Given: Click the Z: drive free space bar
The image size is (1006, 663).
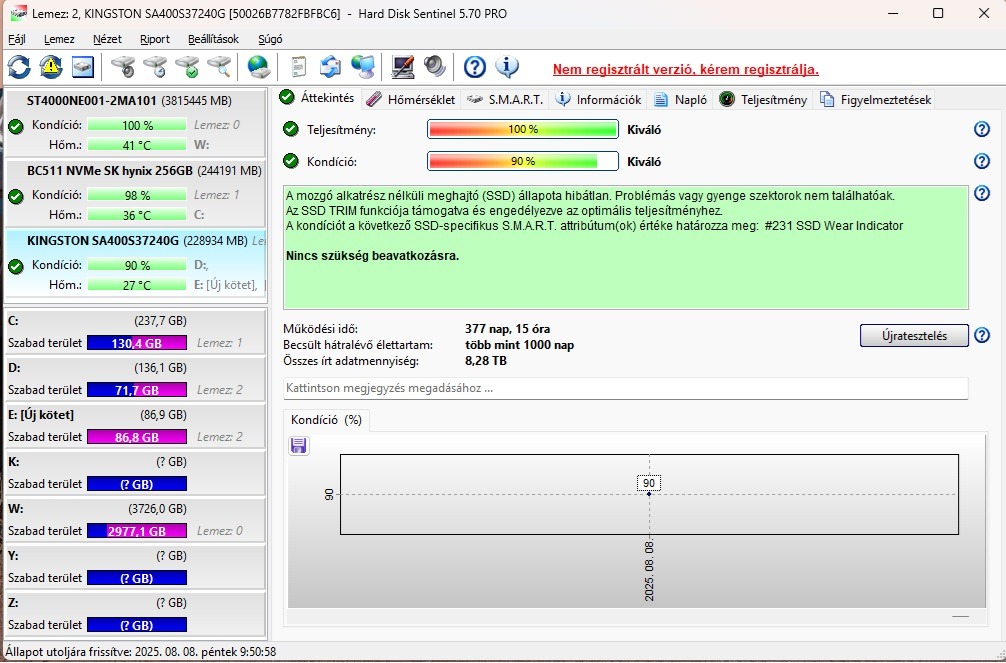Looking at the screenshot, I should click(137, 624).
